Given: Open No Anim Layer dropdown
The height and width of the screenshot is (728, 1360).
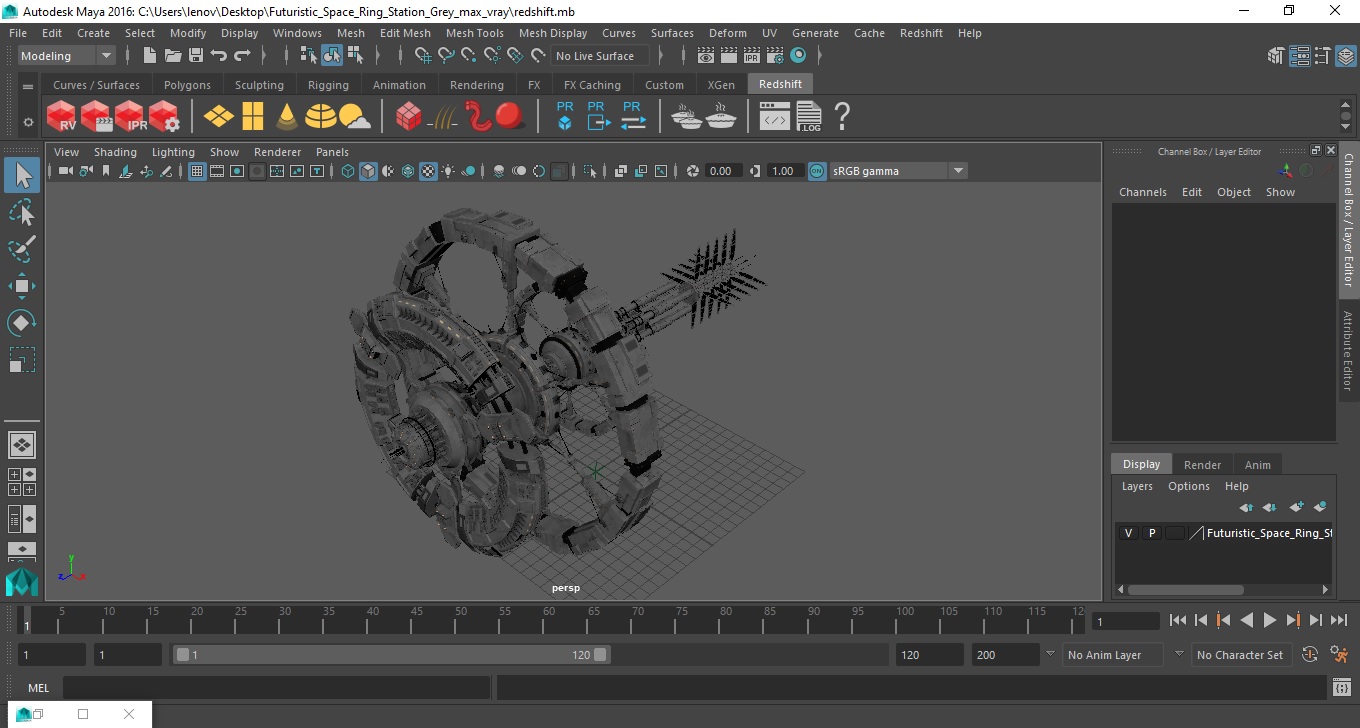Looking at the screenshot, I should (x=1113, y=655).
